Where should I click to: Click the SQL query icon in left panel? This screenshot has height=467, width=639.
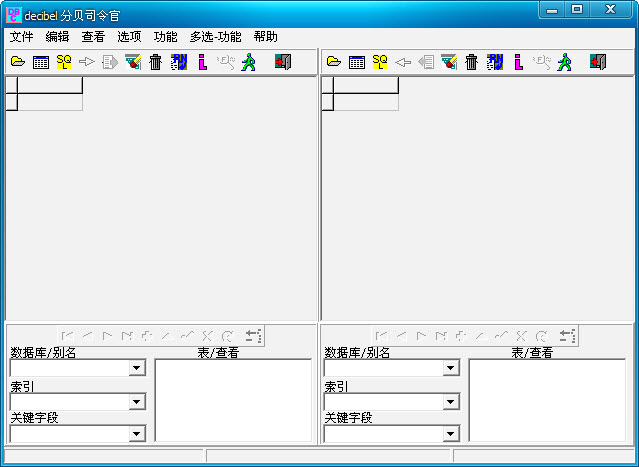(64, 62)
